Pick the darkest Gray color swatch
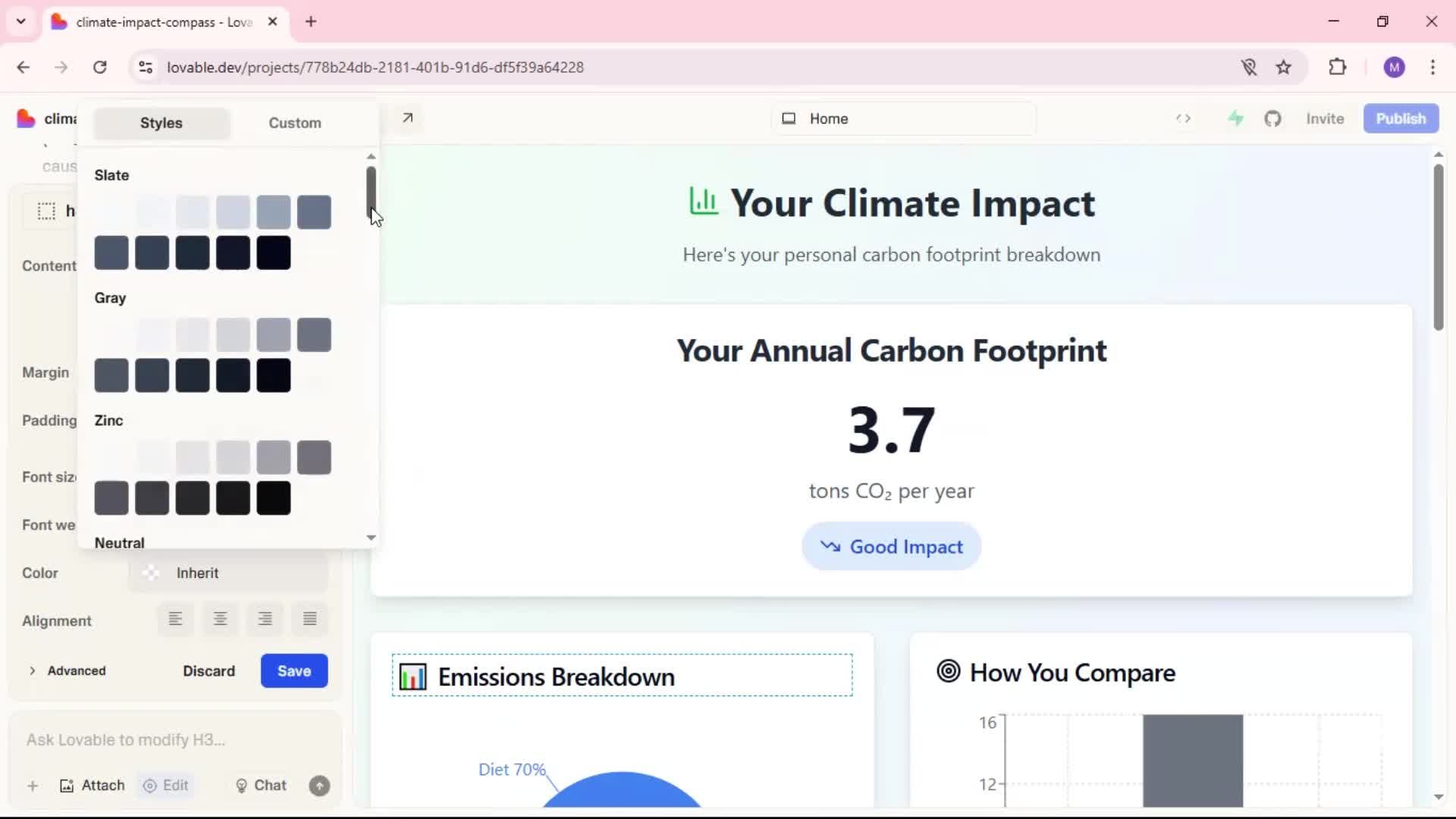The height and width of the screenshot is (819, 1456). pos(273,375)
